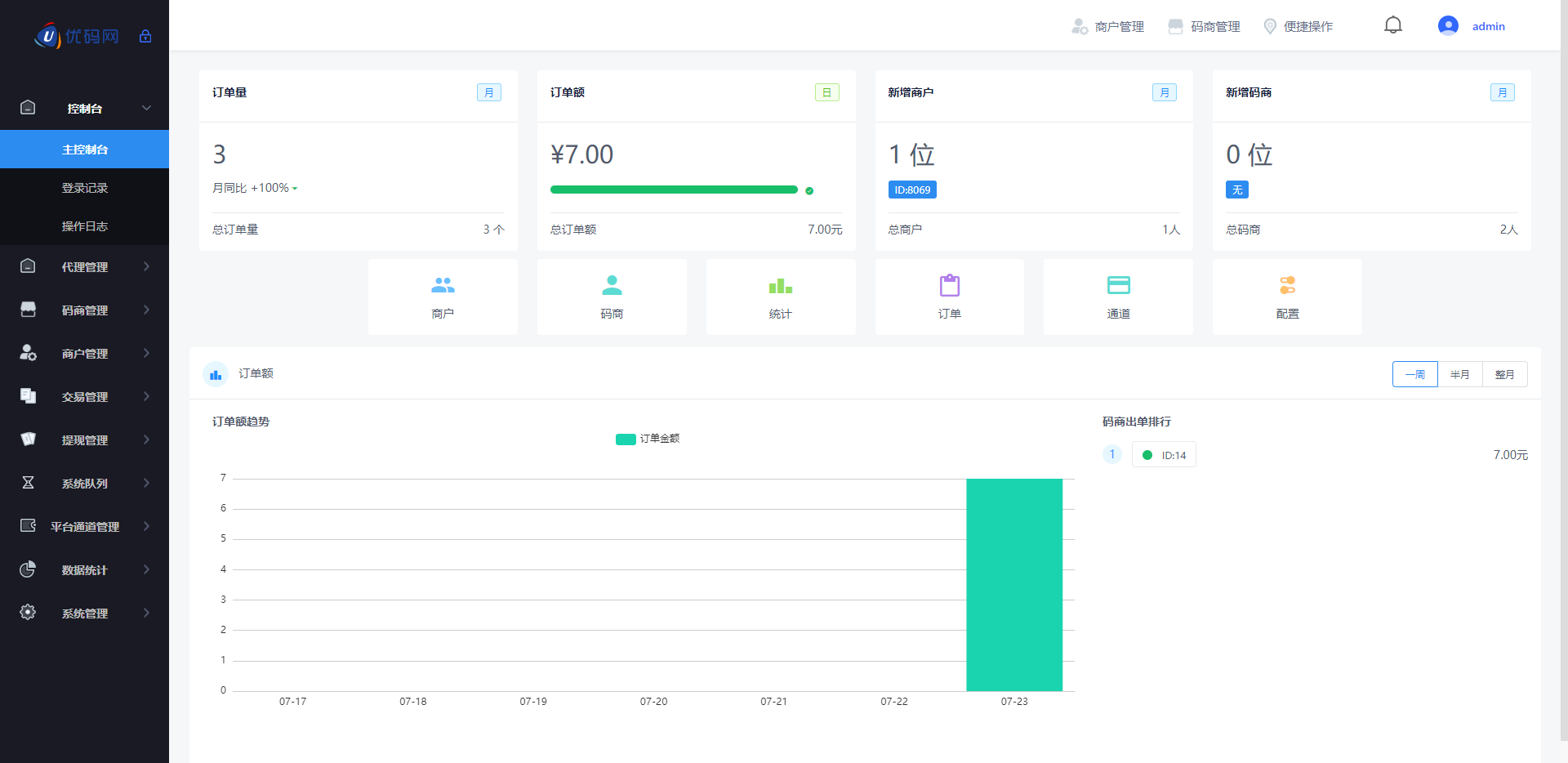Click the admin user avatar

1448,26
